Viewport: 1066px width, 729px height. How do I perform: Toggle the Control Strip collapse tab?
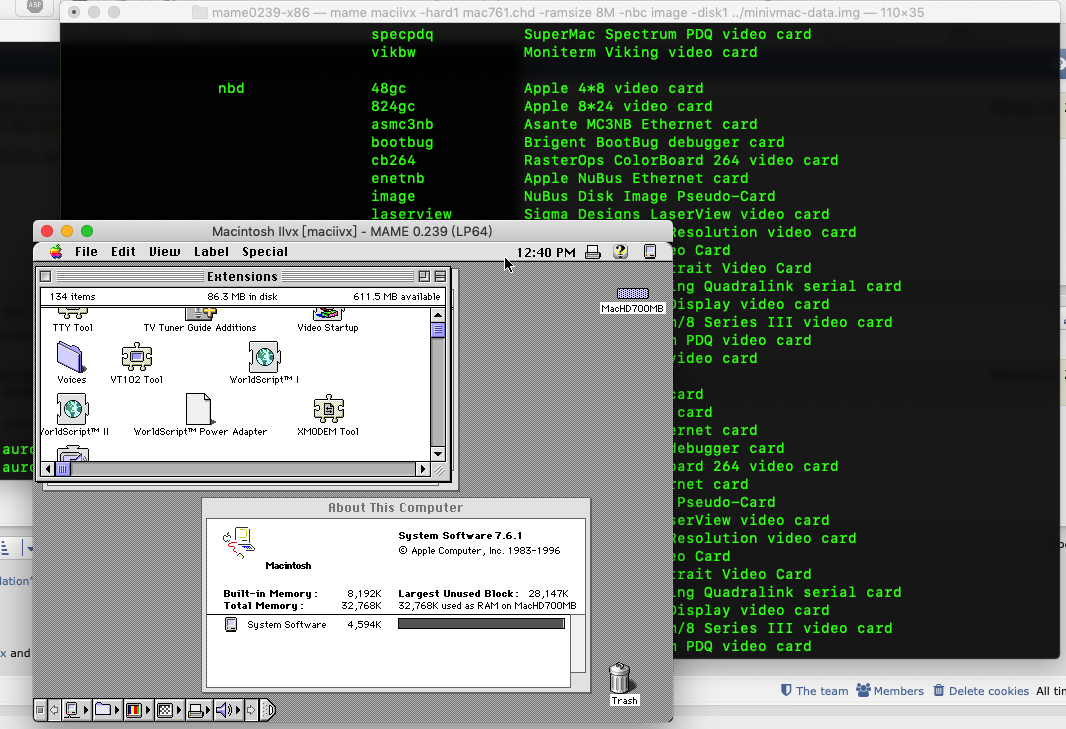(267, 710)
